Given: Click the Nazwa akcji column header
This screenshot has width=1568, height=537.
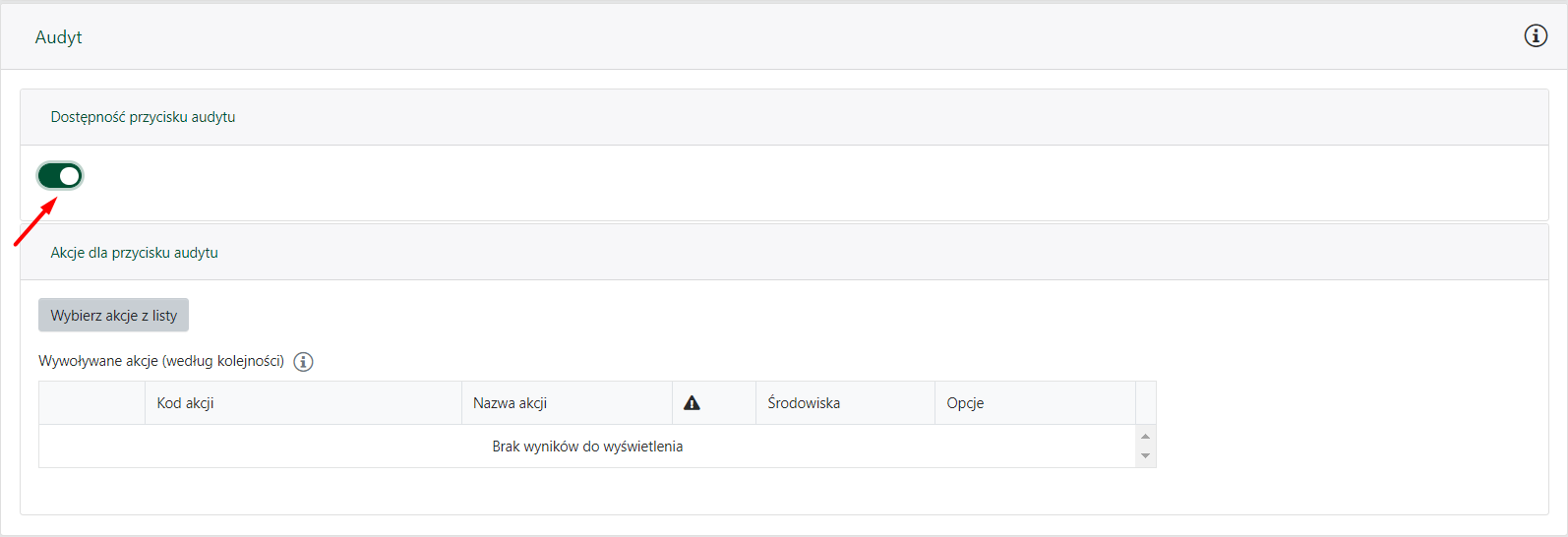Looking at the screenshot, I should [x=510, y=403].
